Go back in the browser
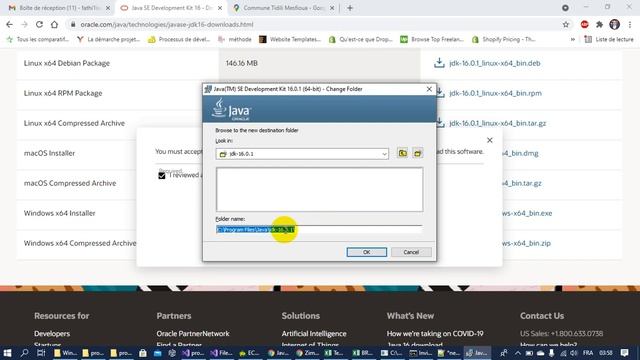Image resolution: width=640 pixels, height=360 pixels. [x=9, y=24]
